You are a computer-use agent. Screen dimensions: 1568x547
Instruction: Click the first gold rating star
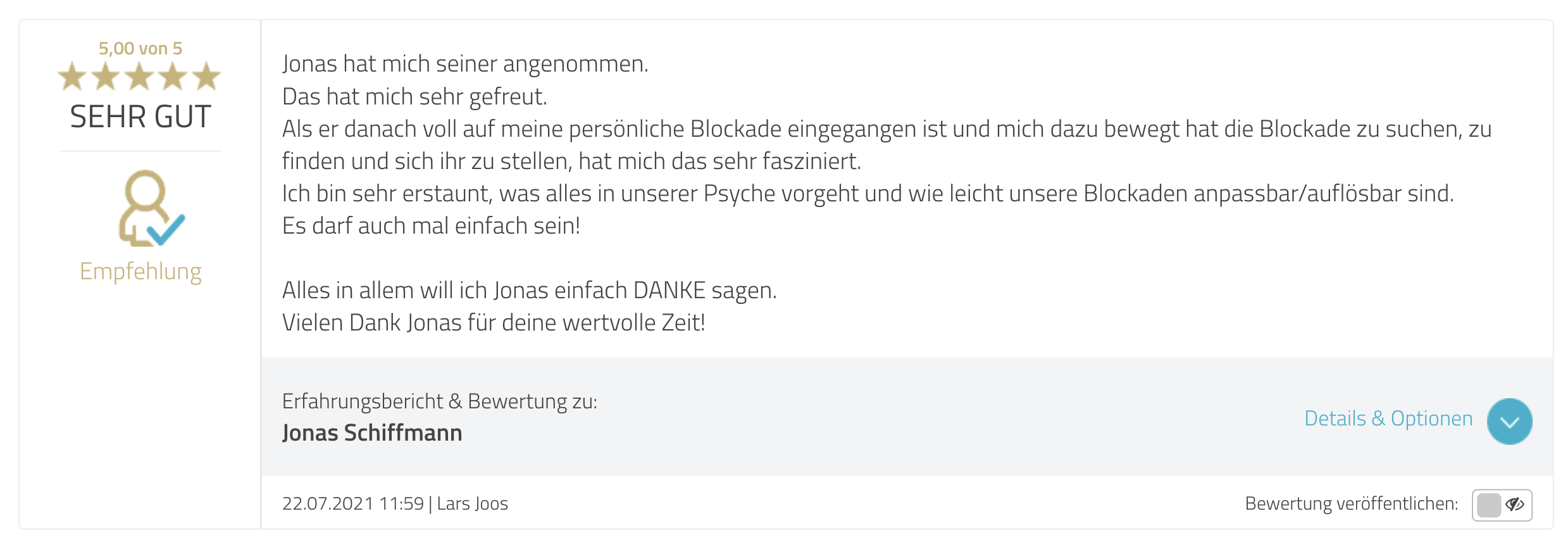coord(72,77)
